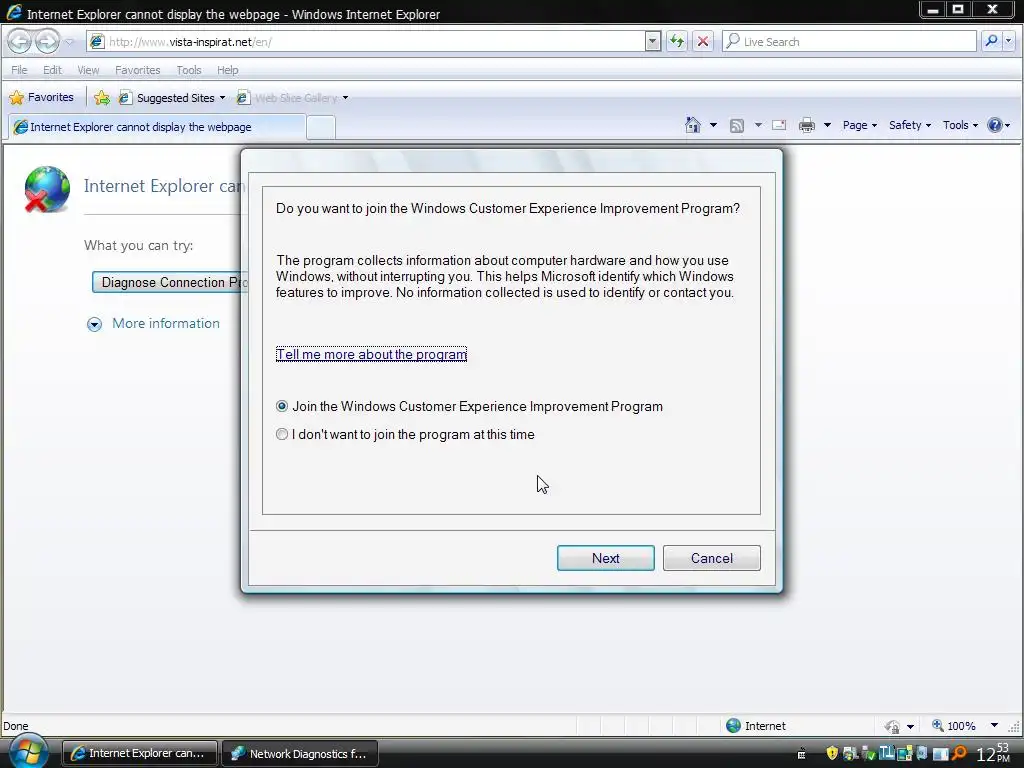This screenshot has width=1024, height=768.
Task: Open the Suggested Sites favorites link
Action: [x=172, y=98]
